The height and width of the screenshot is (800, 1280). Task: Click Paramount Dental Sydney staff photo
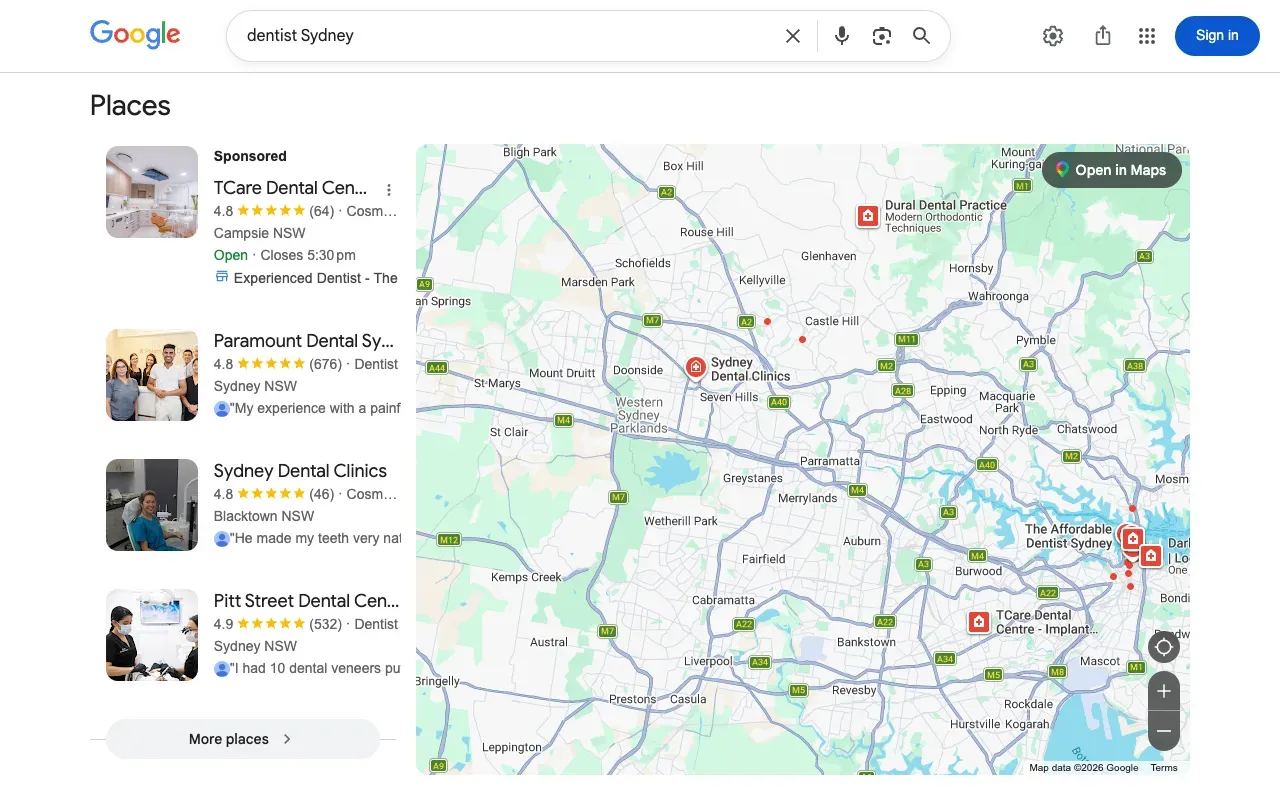point(152,375)
